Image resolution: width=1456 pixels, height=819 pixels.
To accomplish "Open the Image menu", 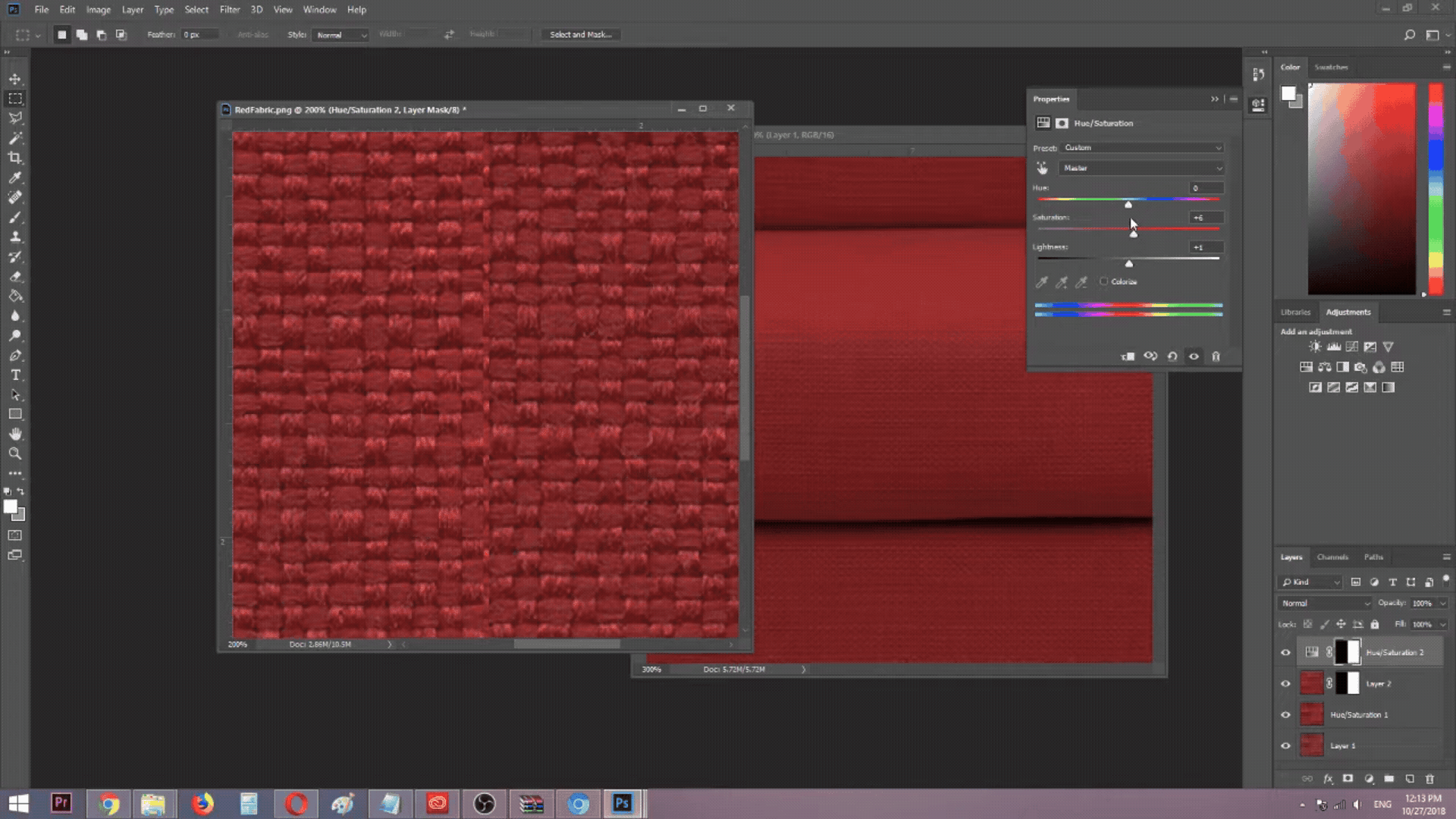I will 98,10.
